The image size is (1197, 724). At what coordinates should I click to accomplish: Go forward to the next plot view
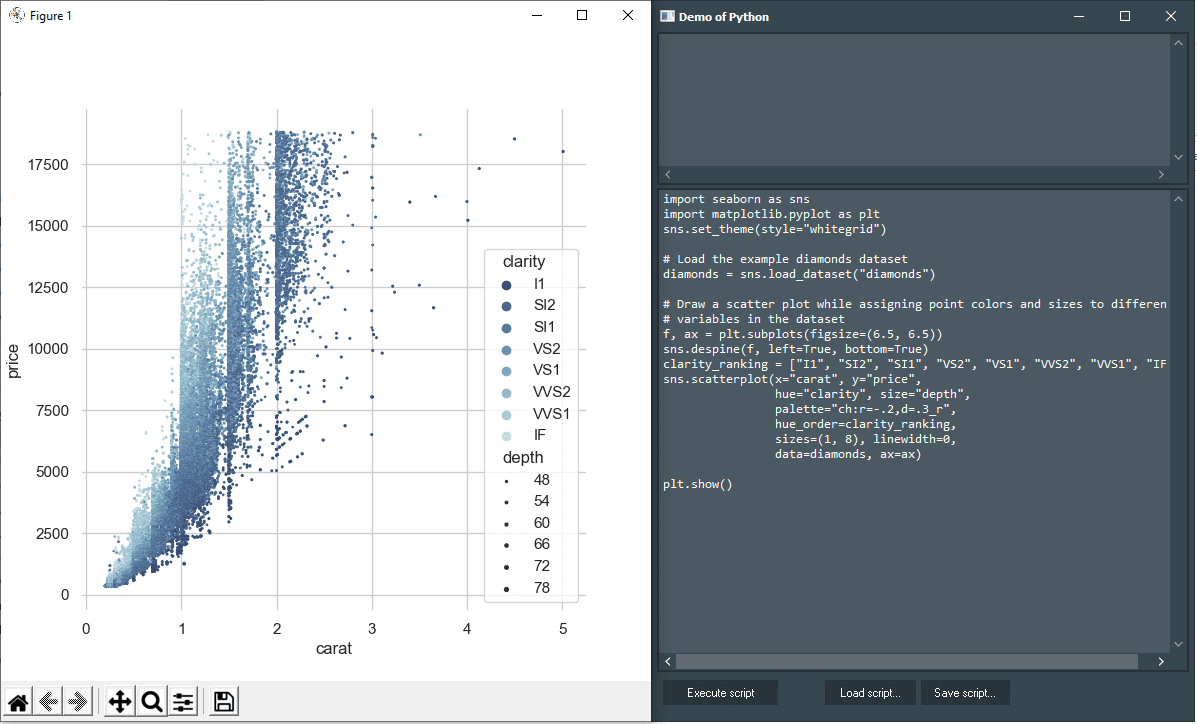click(x=78, y=701)
